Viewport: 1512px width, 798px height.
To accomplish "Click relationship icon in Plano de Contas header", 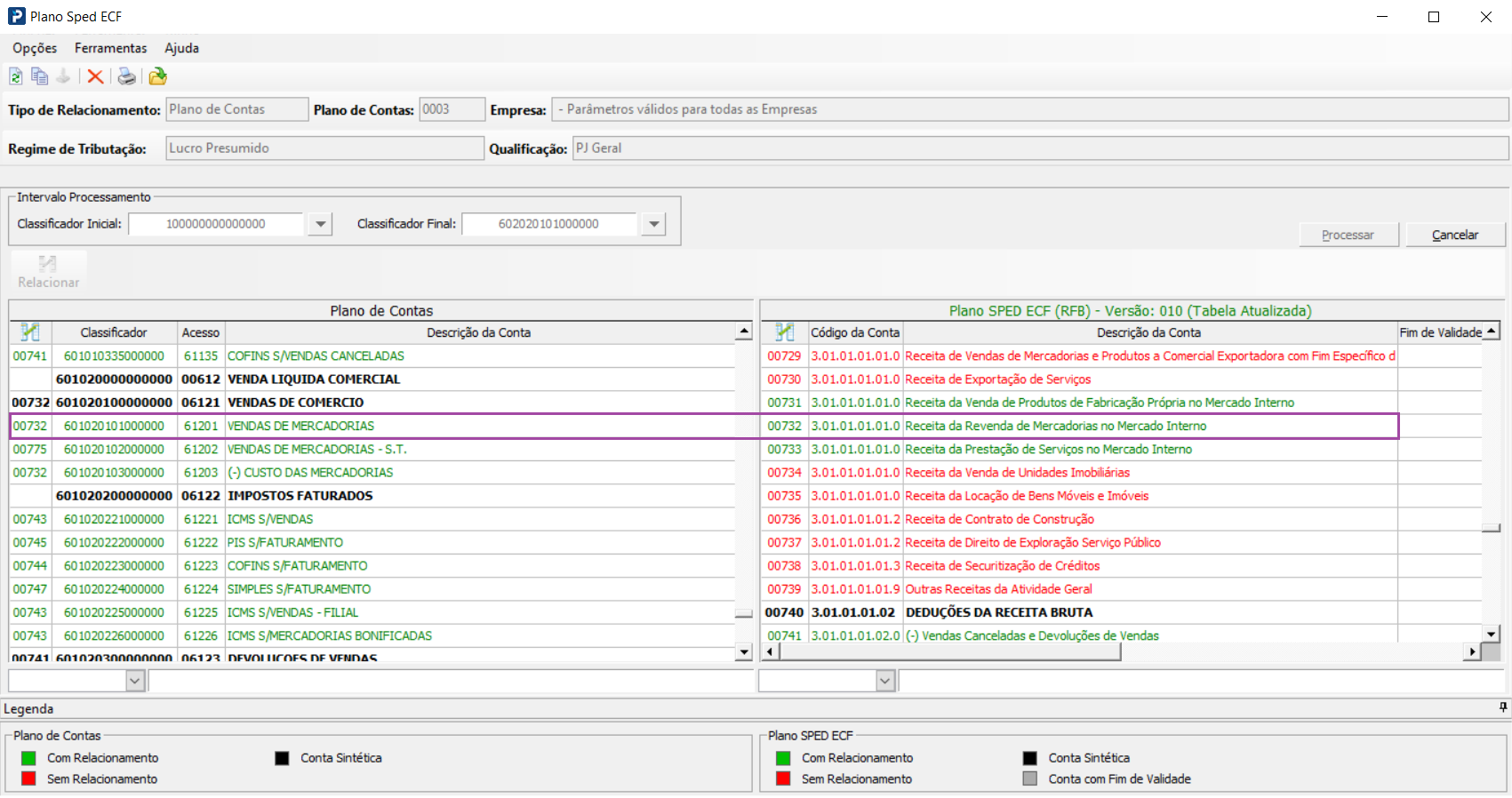I will 30,332.
